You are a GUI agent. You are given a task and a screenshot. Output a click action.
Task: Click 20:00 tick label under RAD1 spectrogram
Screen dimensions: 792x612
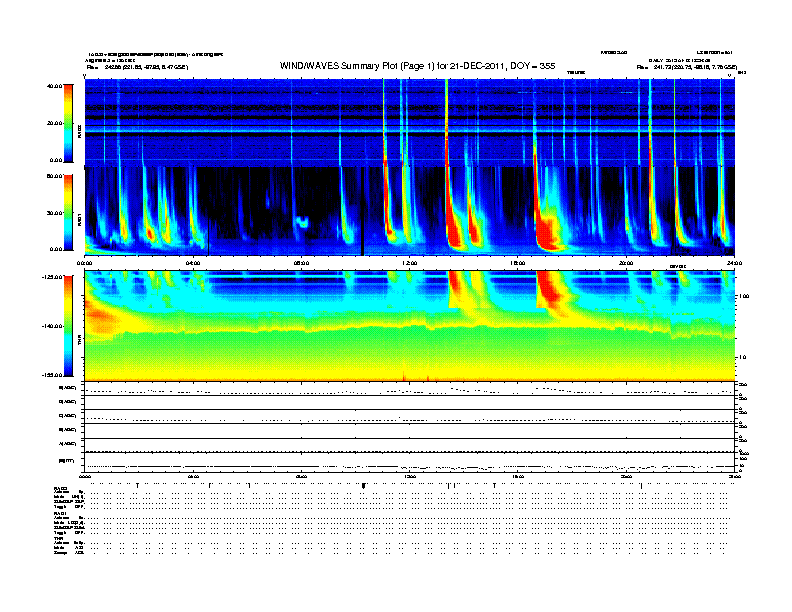click(x=626, y=263)
